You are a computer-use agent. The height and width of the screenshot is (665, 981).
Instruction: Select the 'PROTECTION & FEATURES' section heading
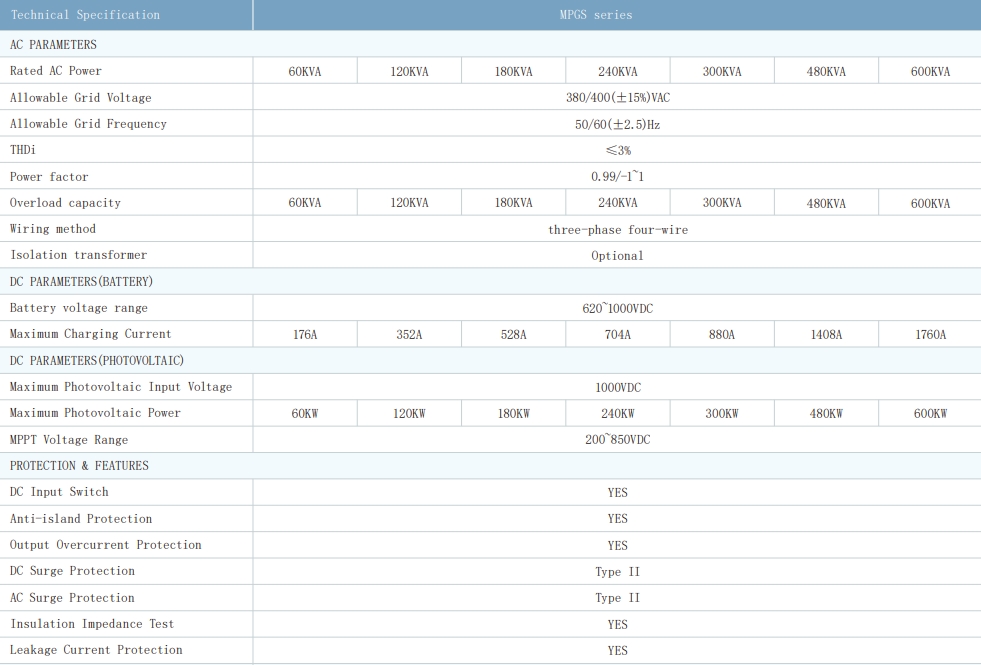(79, 466)
